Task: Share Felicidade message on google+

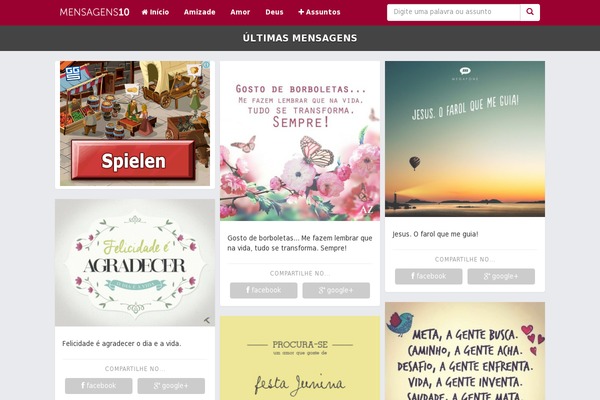Action: click(171, 386)
